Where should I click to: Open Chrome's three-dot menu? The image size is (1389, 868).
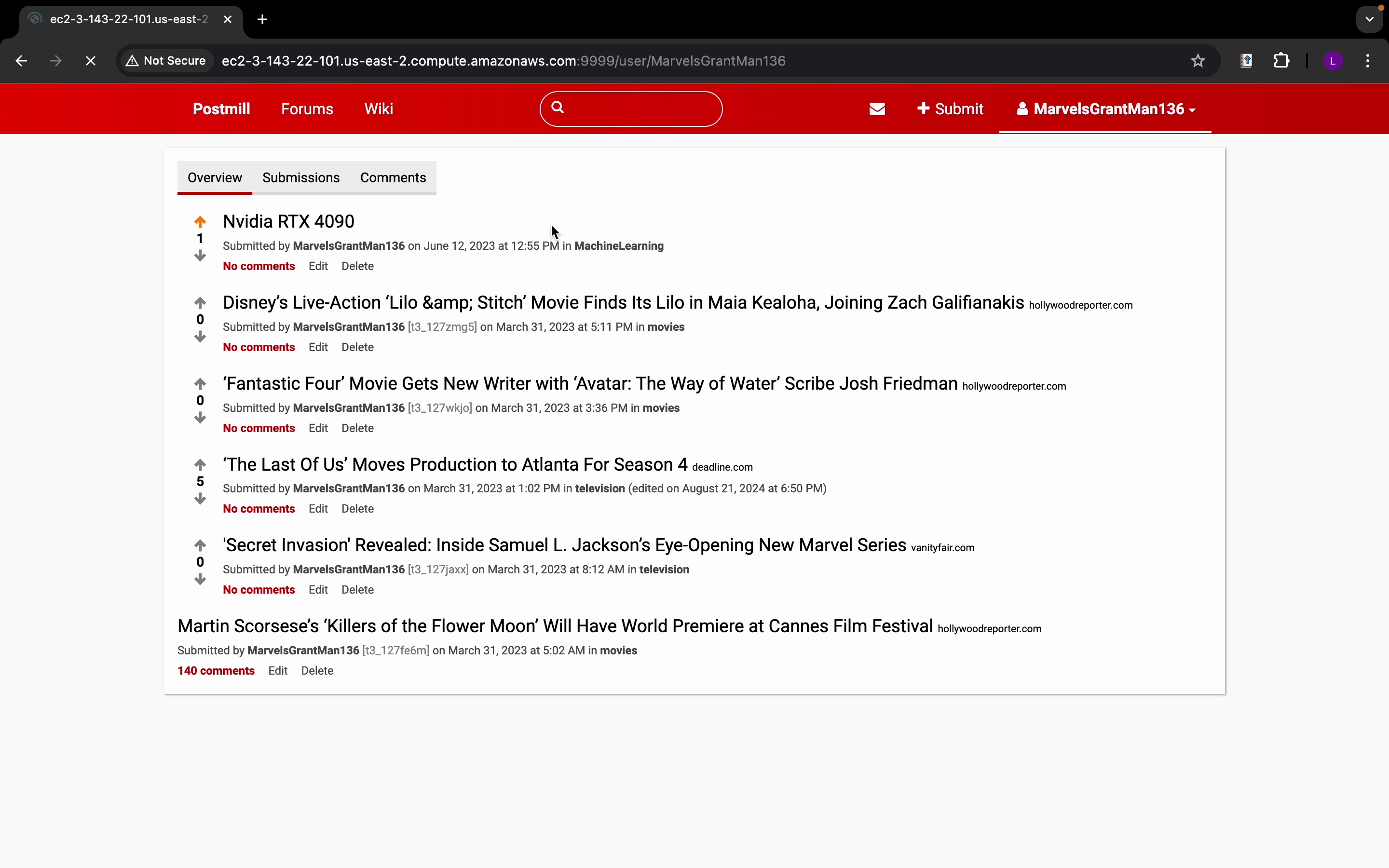pyautogui.click(x=1368, y=61)
